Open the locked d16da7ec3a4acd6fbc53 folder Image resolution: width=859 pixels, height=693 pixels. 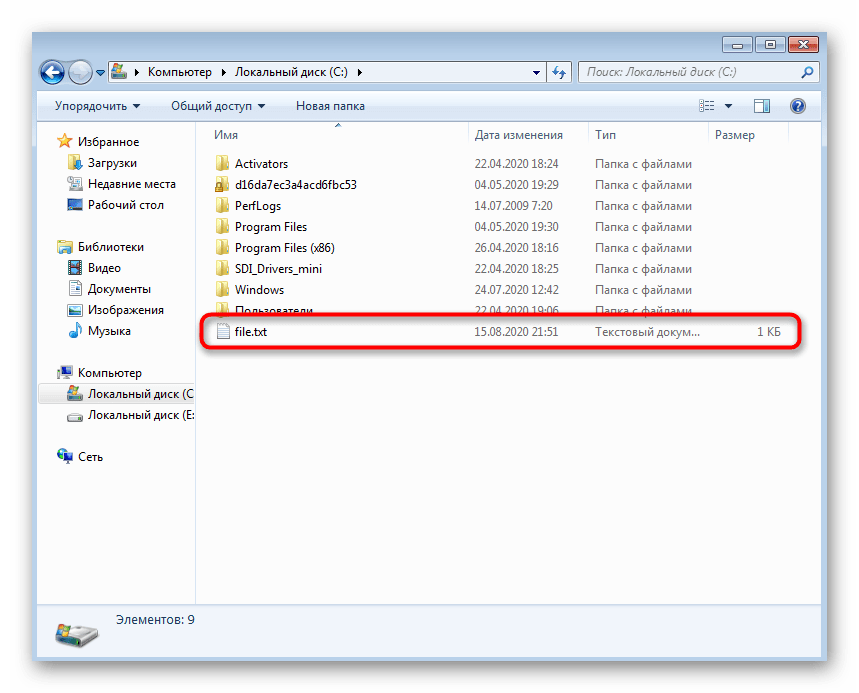coord(295,185)
